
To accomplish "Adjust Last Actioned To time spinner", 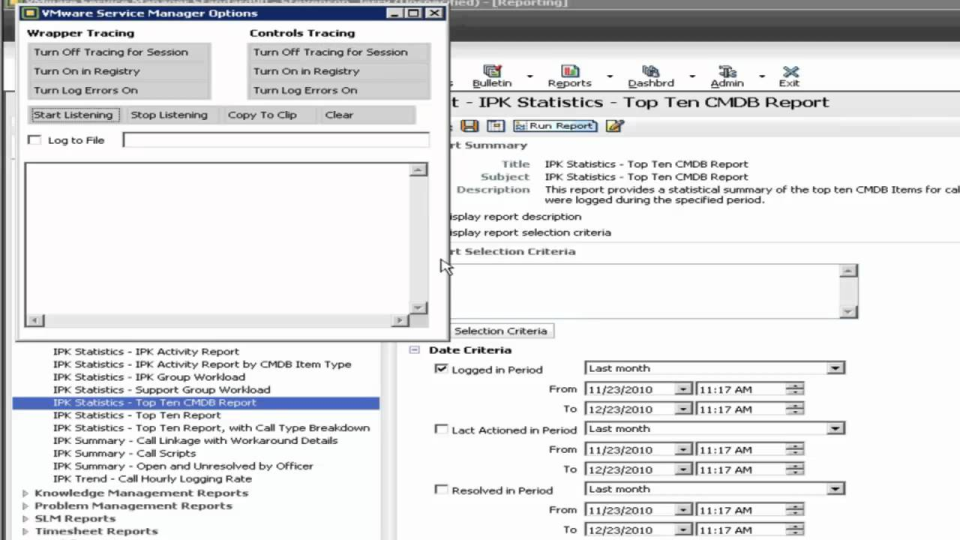I will (795, 470).
